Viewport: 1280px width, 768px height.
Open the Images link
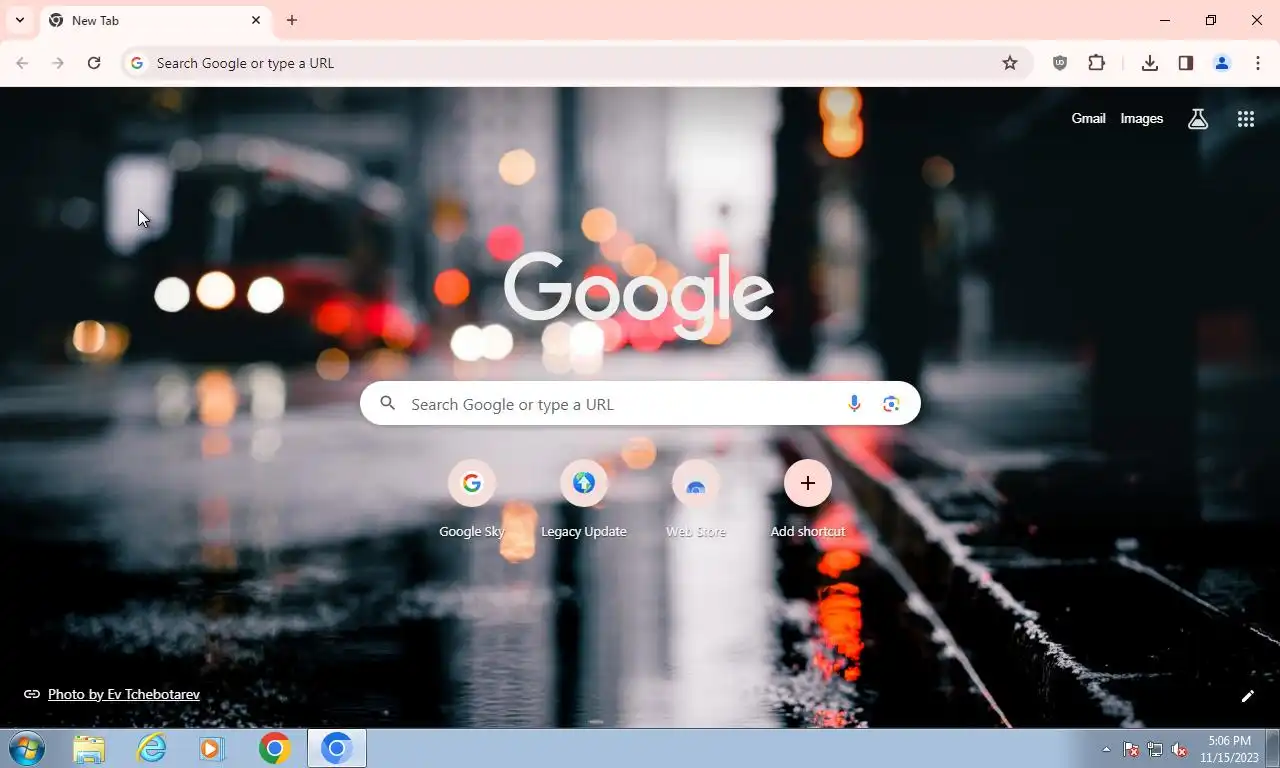pyautogui.click(x=1141, y=119)
